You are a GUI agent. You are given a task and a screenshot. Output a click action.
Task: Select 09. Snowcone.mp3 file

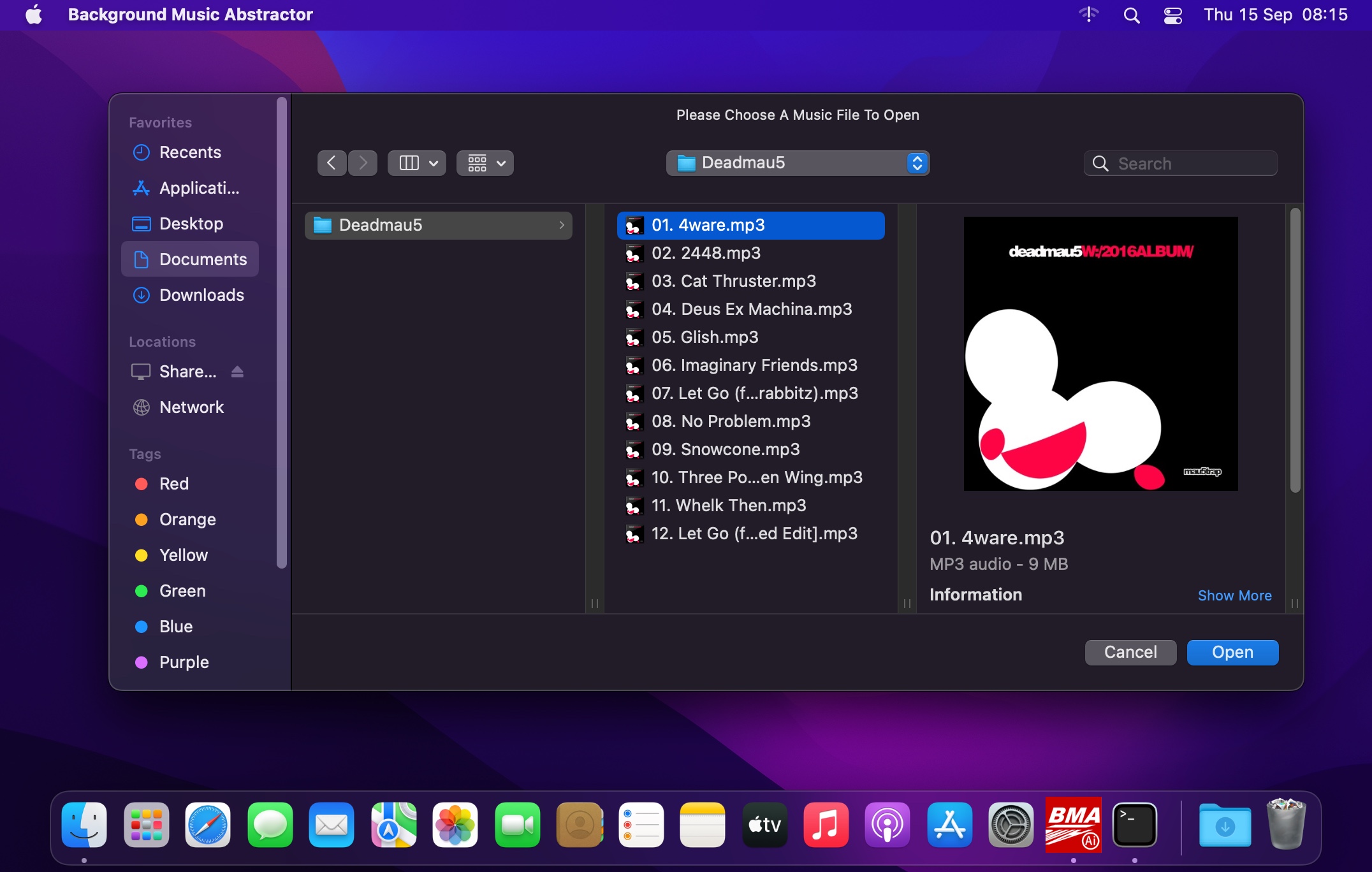point(750,449)
